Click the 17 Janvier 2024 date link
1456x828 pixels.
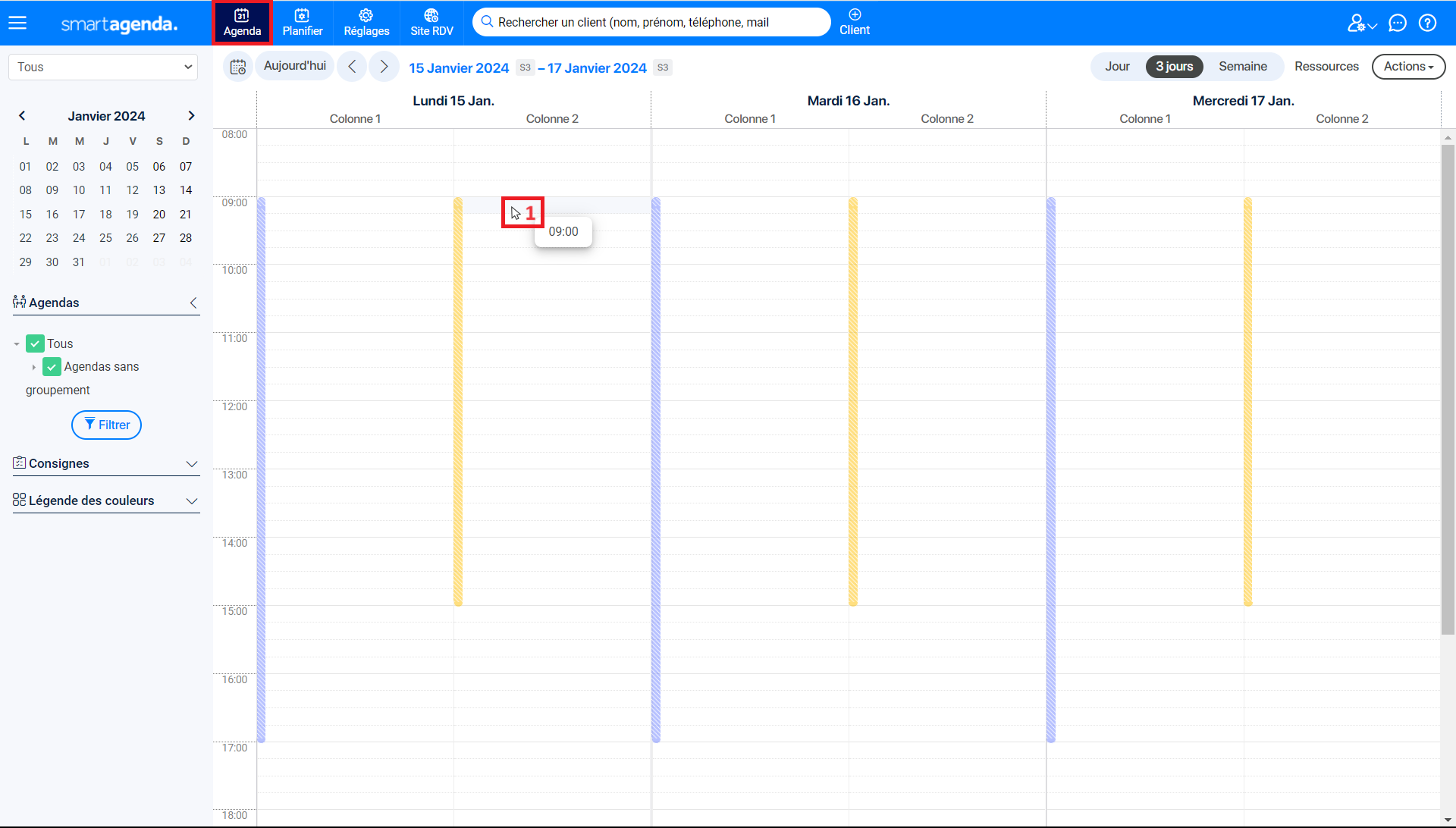[597, 67]
